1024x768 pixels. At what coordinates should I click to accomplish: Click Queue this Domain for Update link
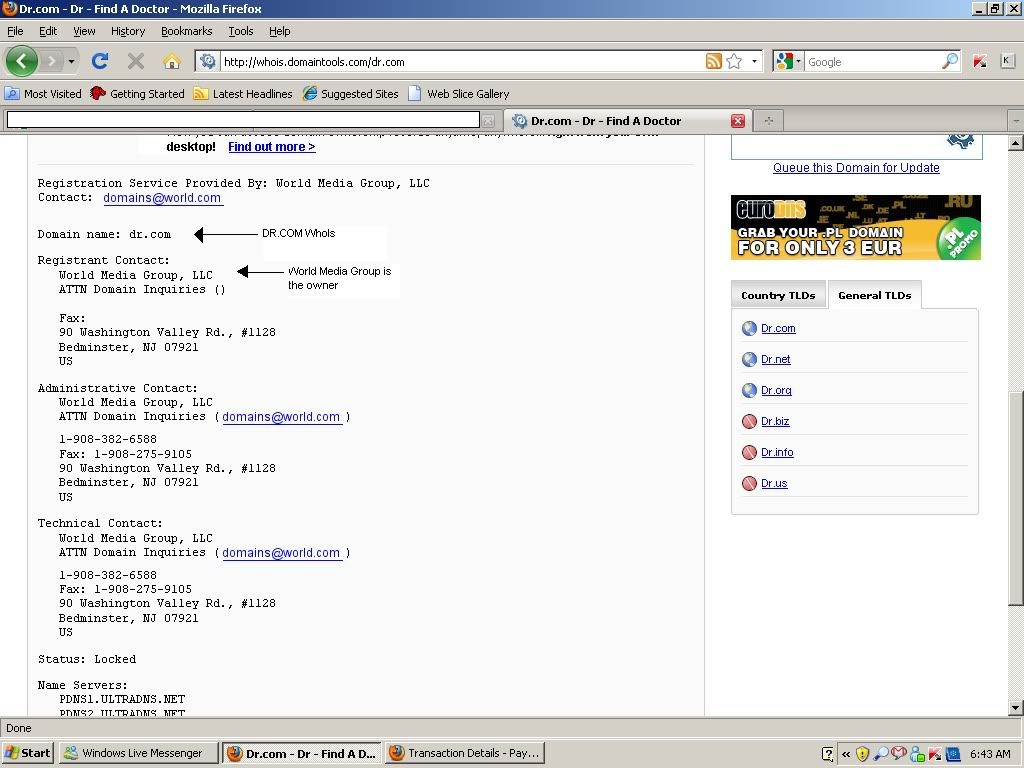pos(856,168)
